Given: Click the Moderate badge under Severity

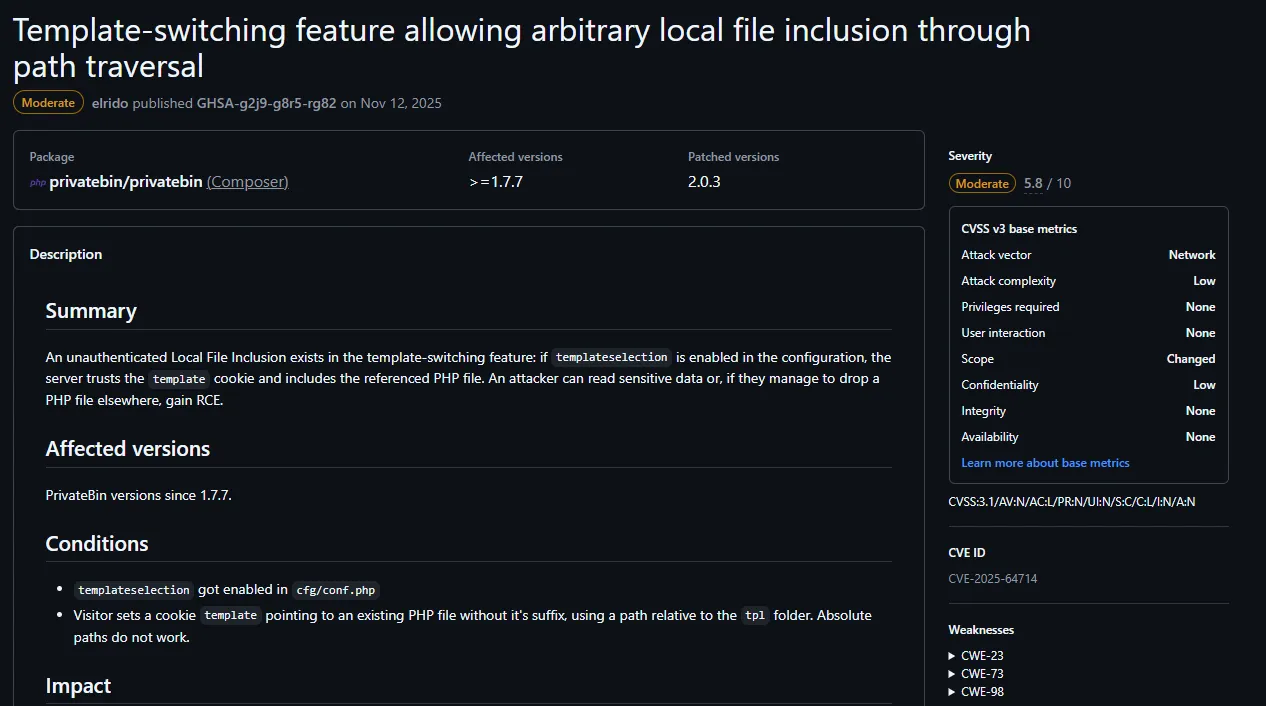Looking at the screenshot, I should click(x=982, y=183).
